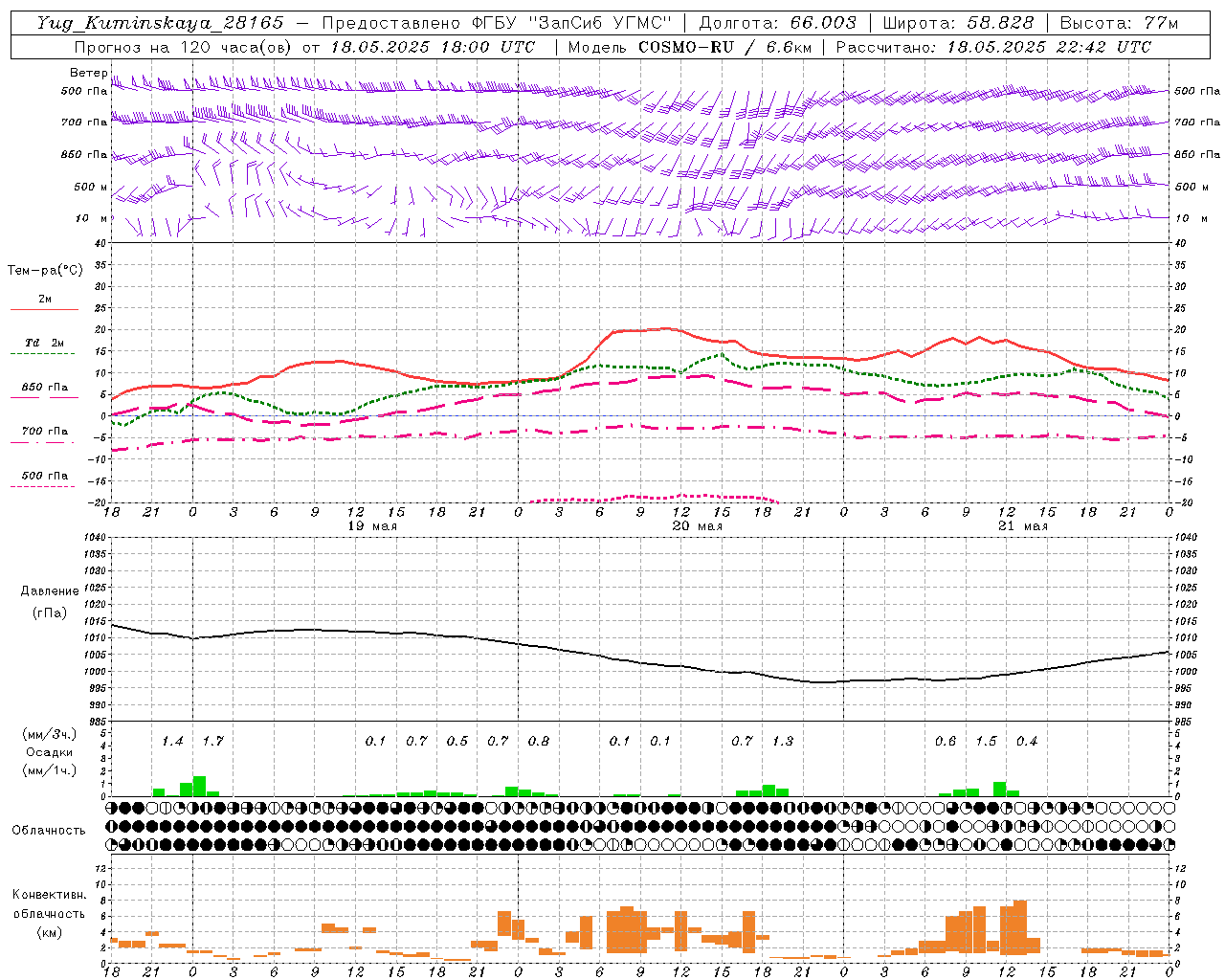Click the Тем-ра(°C) axis title
This screenshot has height=980, width=1225.
point(45,271)
